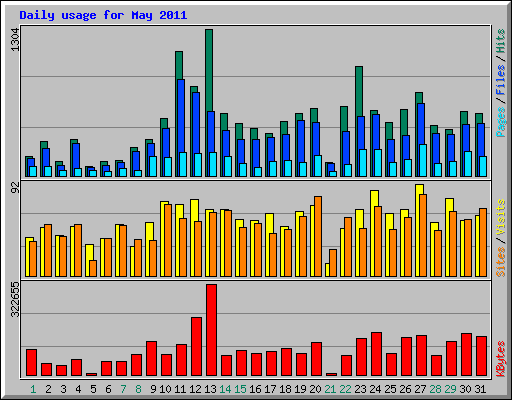Click the Visits legend label
This screenshot has height=400, width=512.
[x=500, y=218]
